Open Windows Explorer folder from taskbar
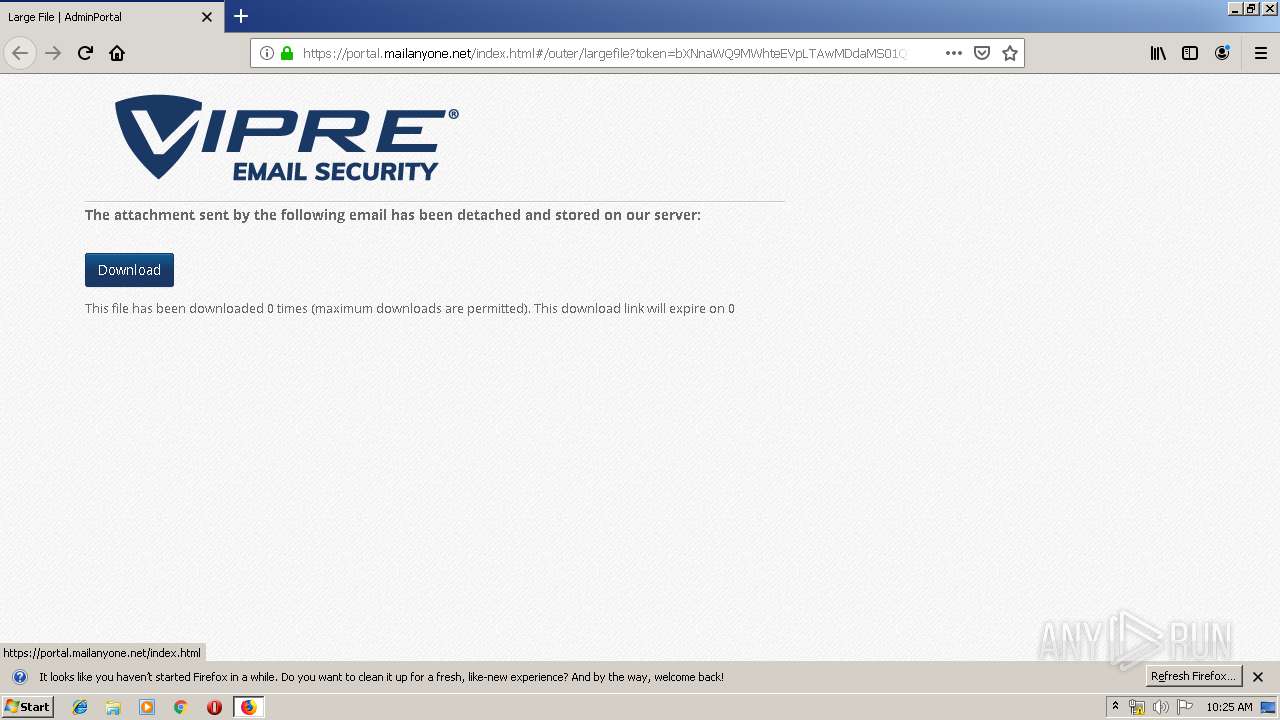 coord(113,707)
